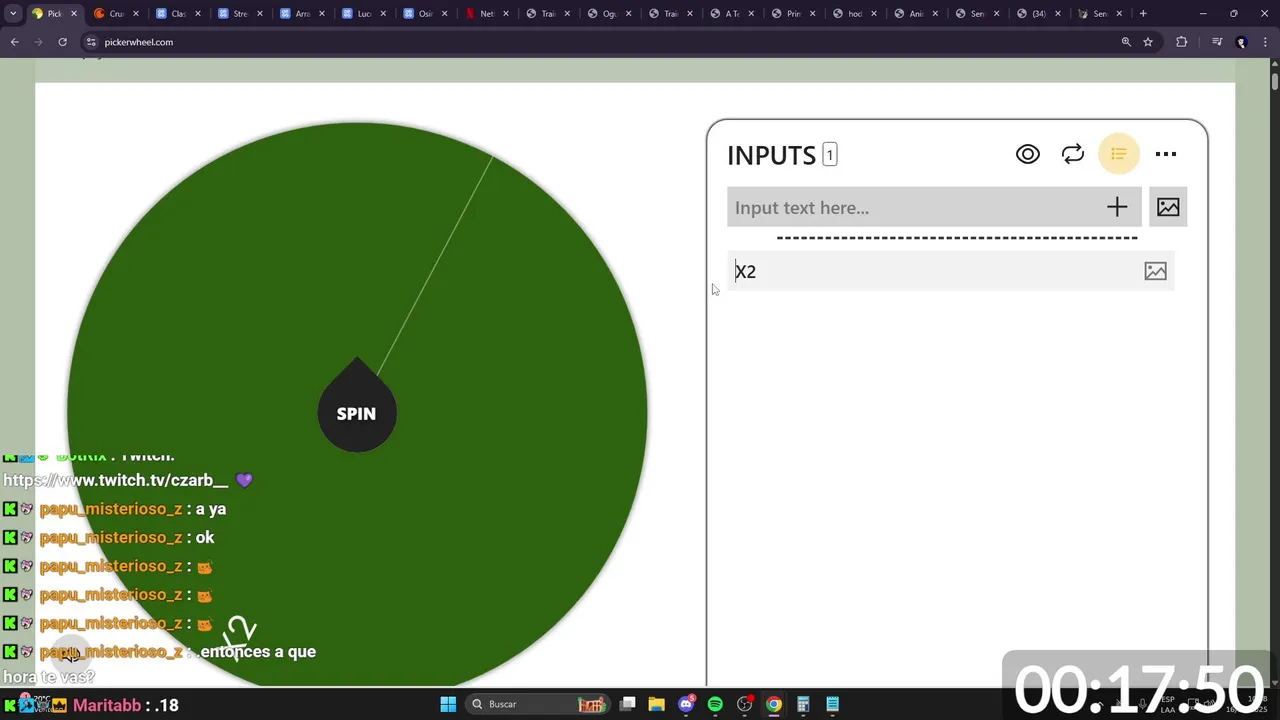Image resolution: width=1280 pixels, height=720 pixels.
Task: Spin the wheel with the SPIN button
Action: 356,413
